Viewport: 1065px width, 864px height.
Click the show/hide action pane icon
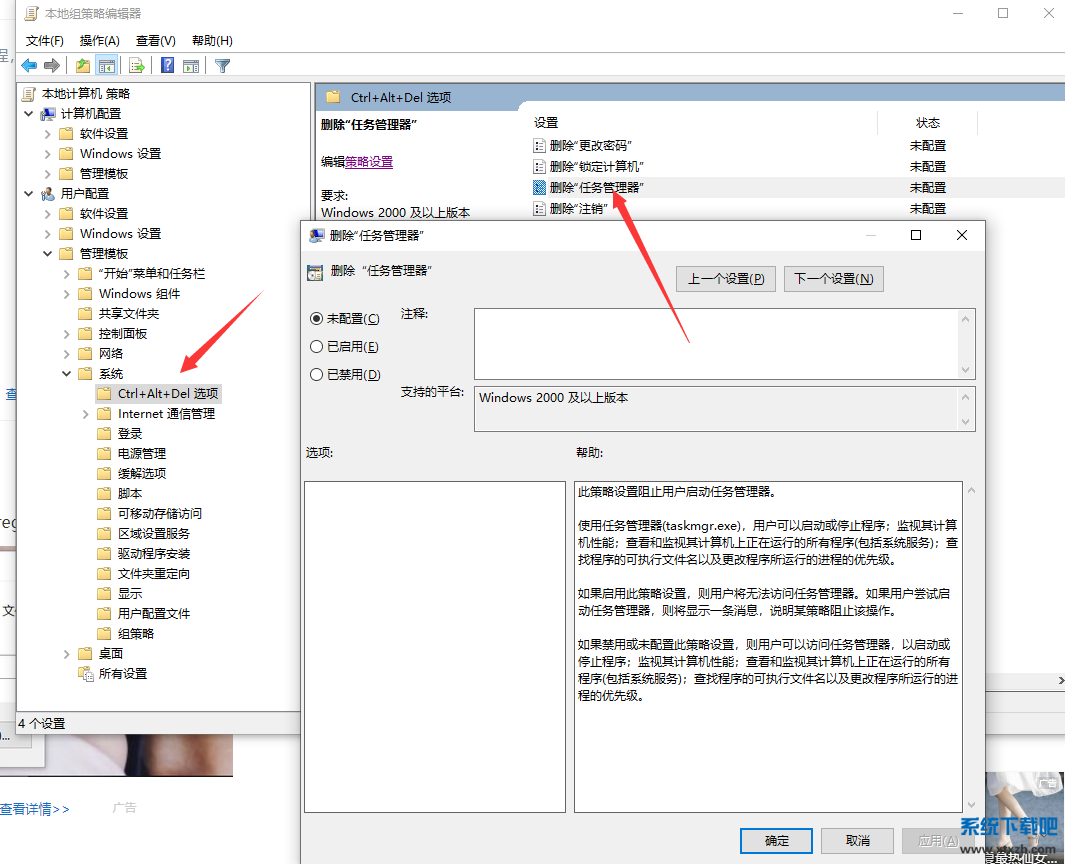coord(190,66)
